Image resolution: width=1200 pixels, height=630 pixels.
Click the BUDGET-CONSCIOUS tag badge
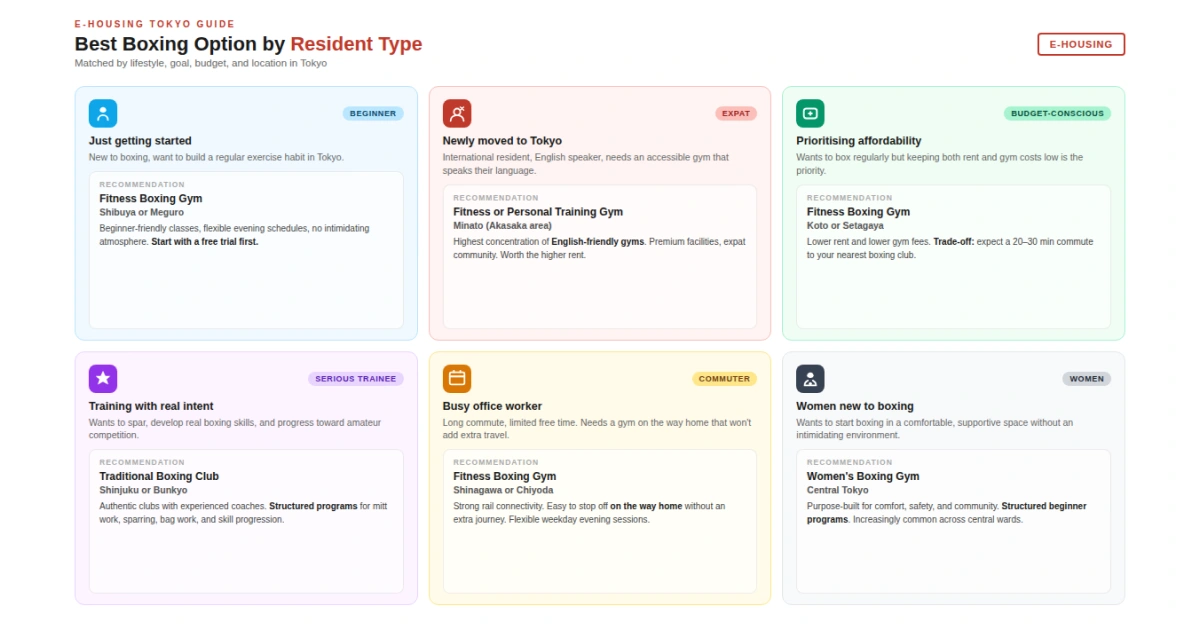(1057, 114)
